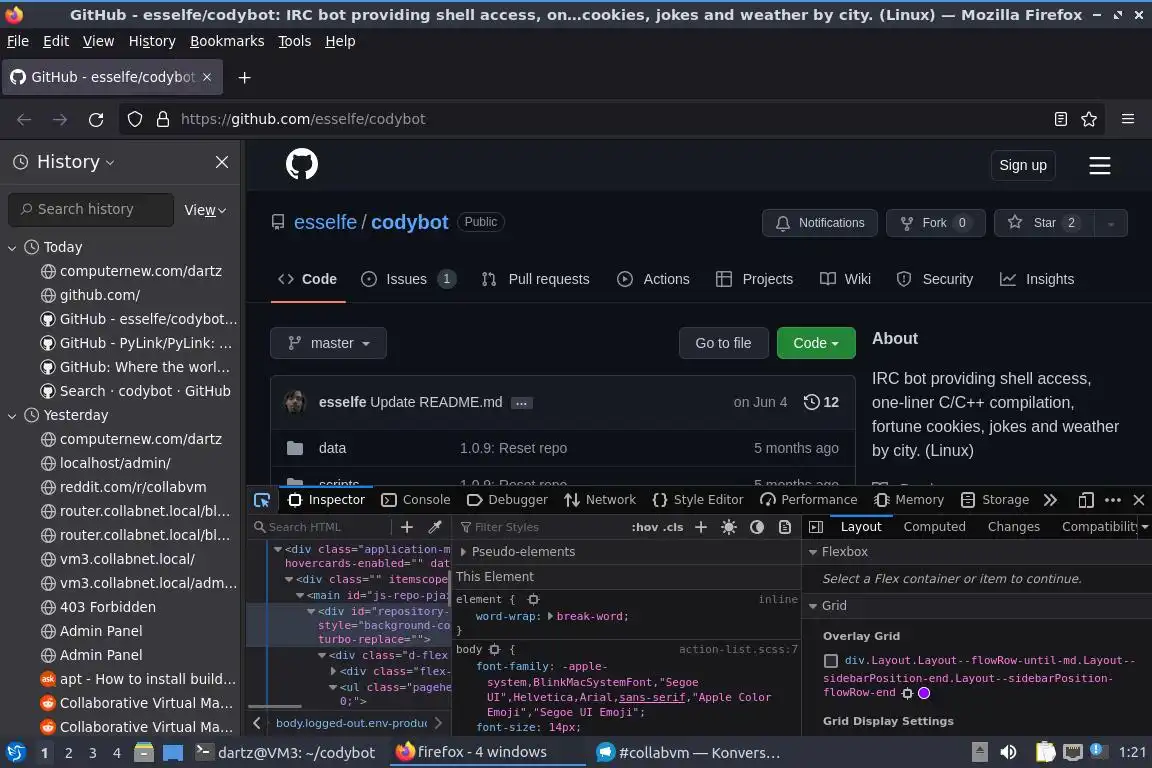Toggle reader view icon in address bar

click(1060, 119)
